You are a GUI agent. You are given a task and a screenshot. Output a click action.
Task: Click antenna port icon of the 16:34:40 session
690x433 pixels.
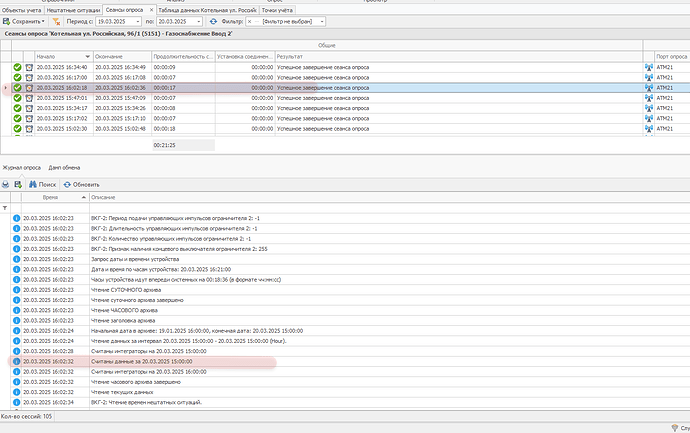coord(649,67)
